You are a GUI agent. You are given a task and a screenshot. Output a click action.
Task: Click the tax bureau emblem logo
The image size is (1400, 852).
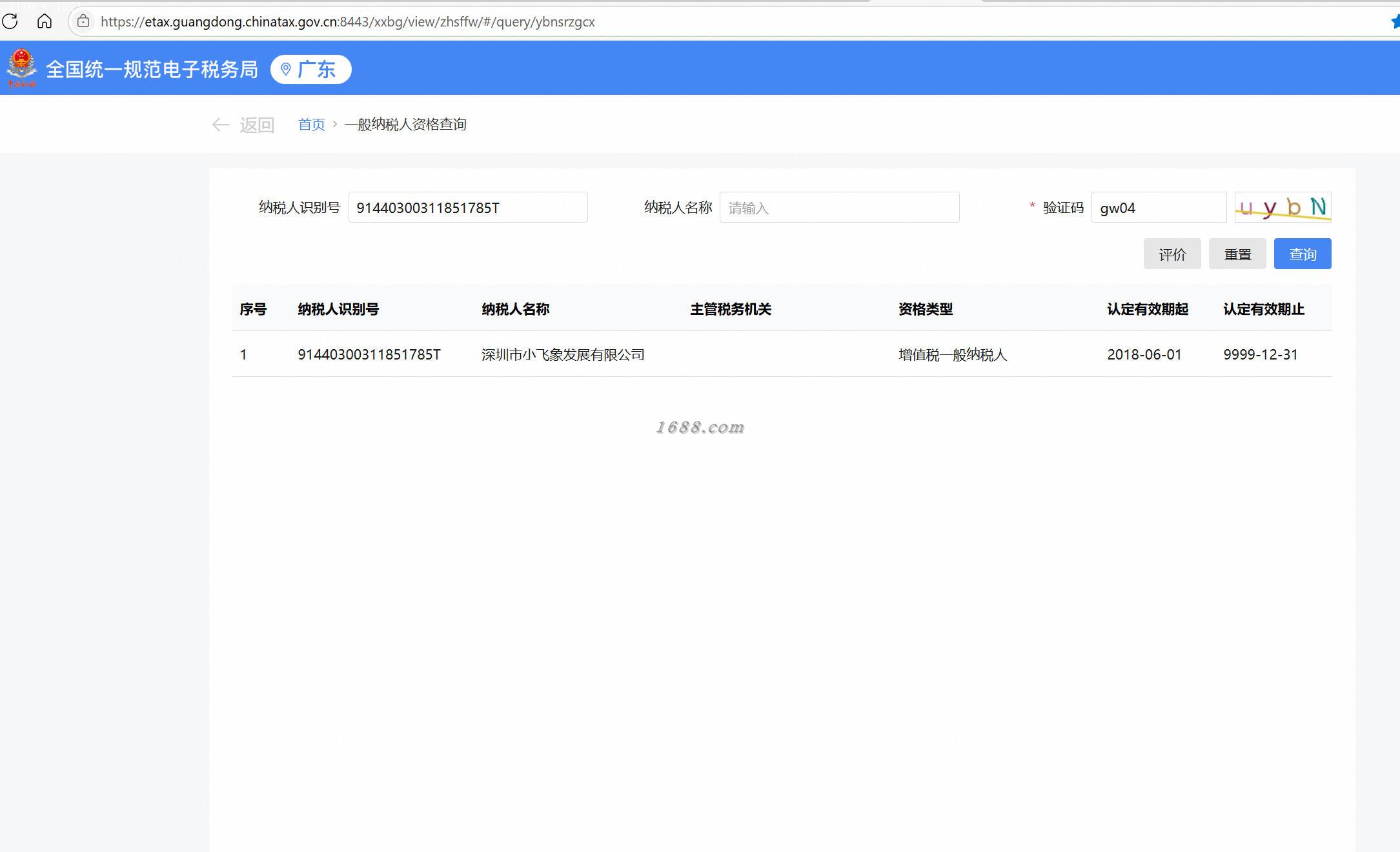(x=21, y=68)
